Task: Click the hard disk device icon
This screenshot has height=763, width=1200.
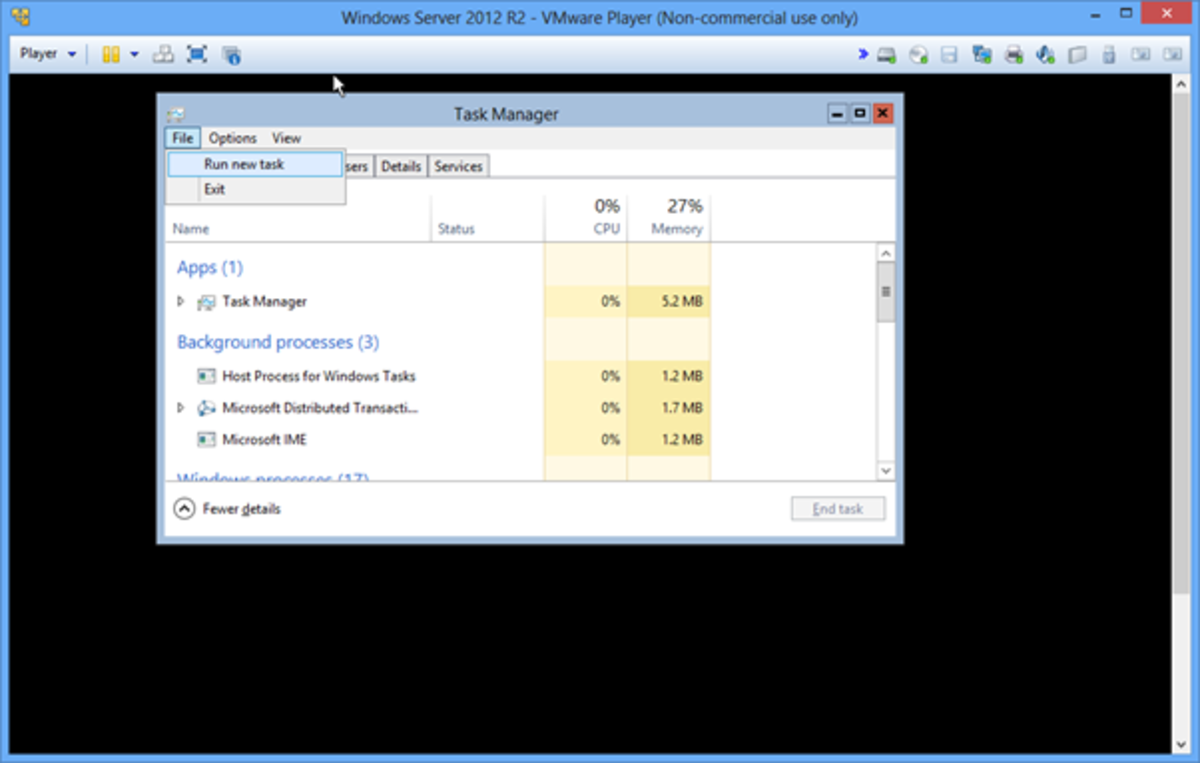Action: (886, 55)
